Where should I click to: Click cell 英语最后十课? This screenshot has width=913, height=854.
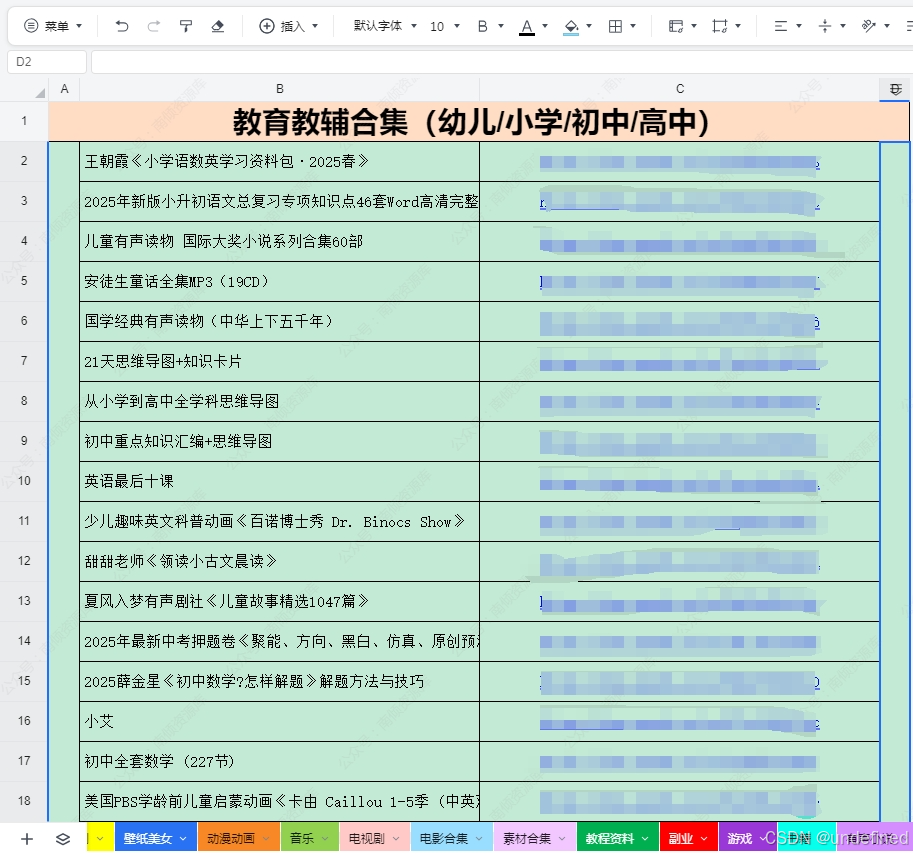(x=279, y=481)
